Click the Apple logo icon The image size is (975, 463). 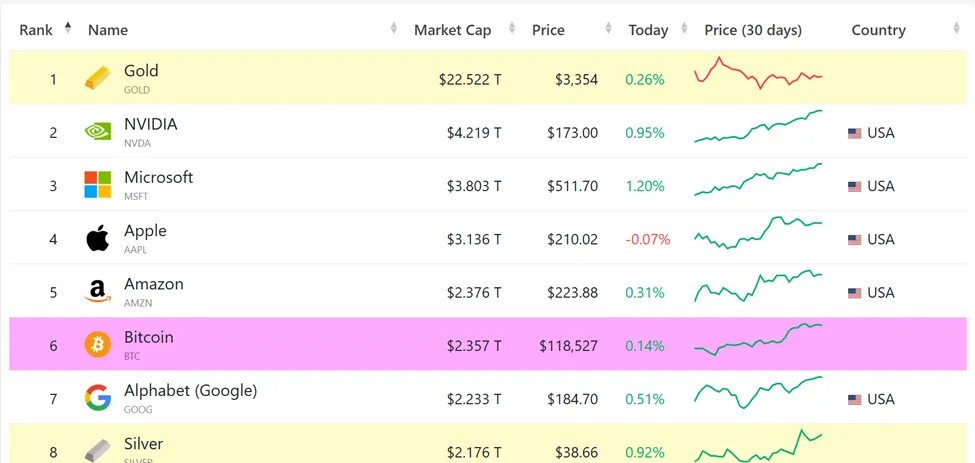[x=97, y=239]
